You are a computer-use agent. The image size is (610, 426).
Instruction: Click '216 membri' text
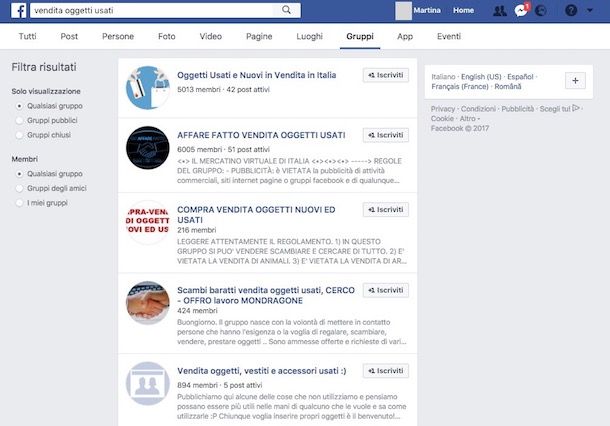pyautogui.click(x=196, y=230)
